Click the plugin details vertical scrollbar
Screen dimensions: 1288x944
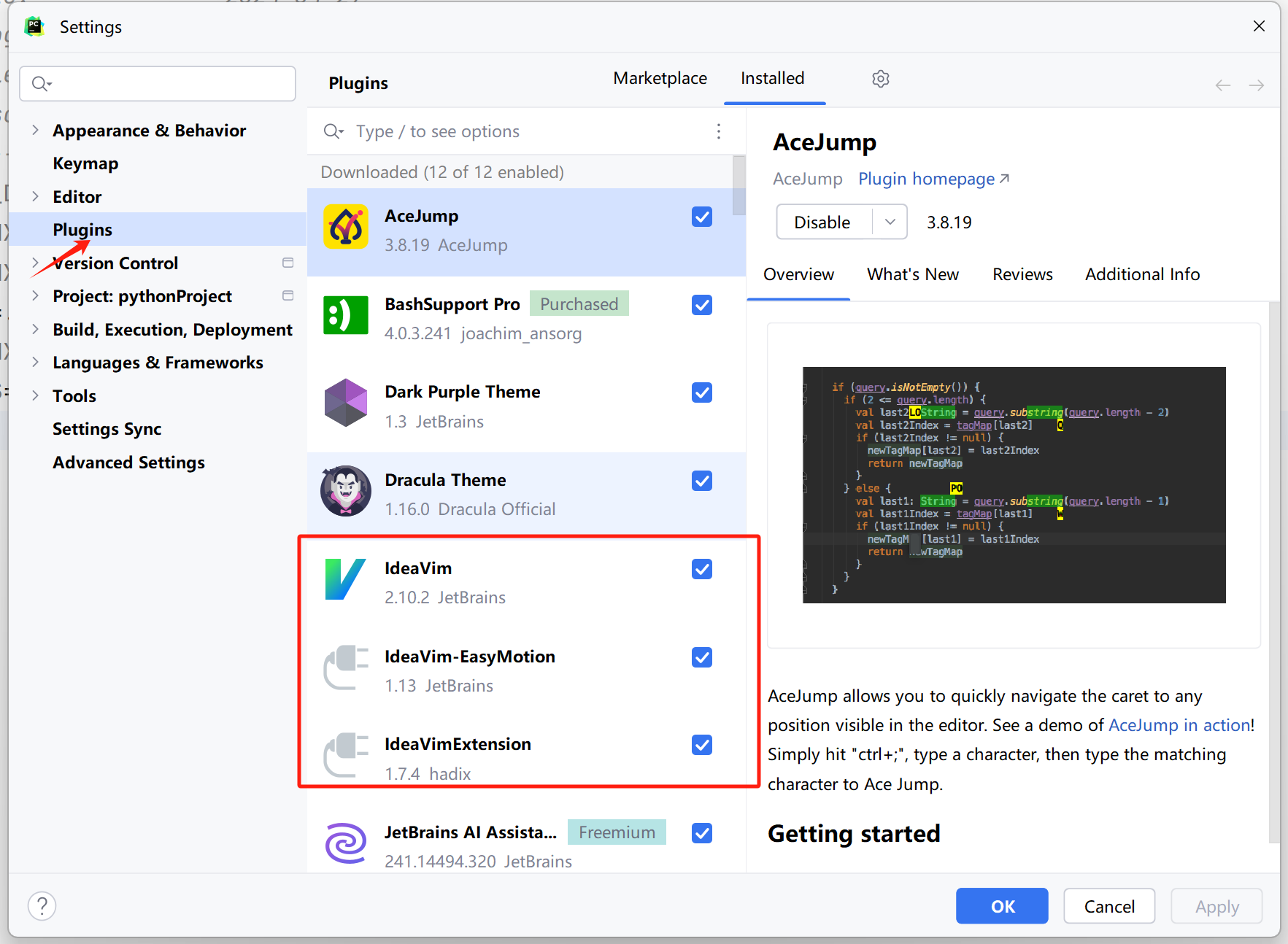[x=1274, y=572]
